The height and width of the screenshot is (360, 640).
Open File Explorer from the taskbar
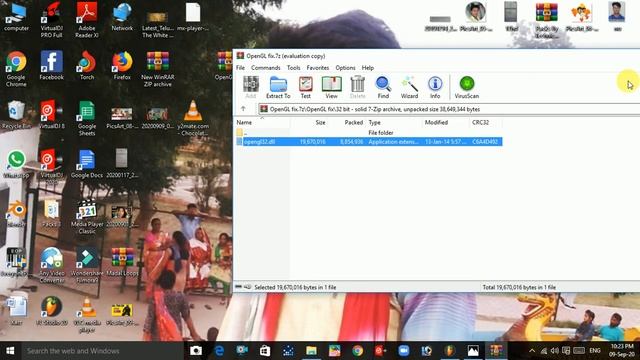(x=311, y=351)
